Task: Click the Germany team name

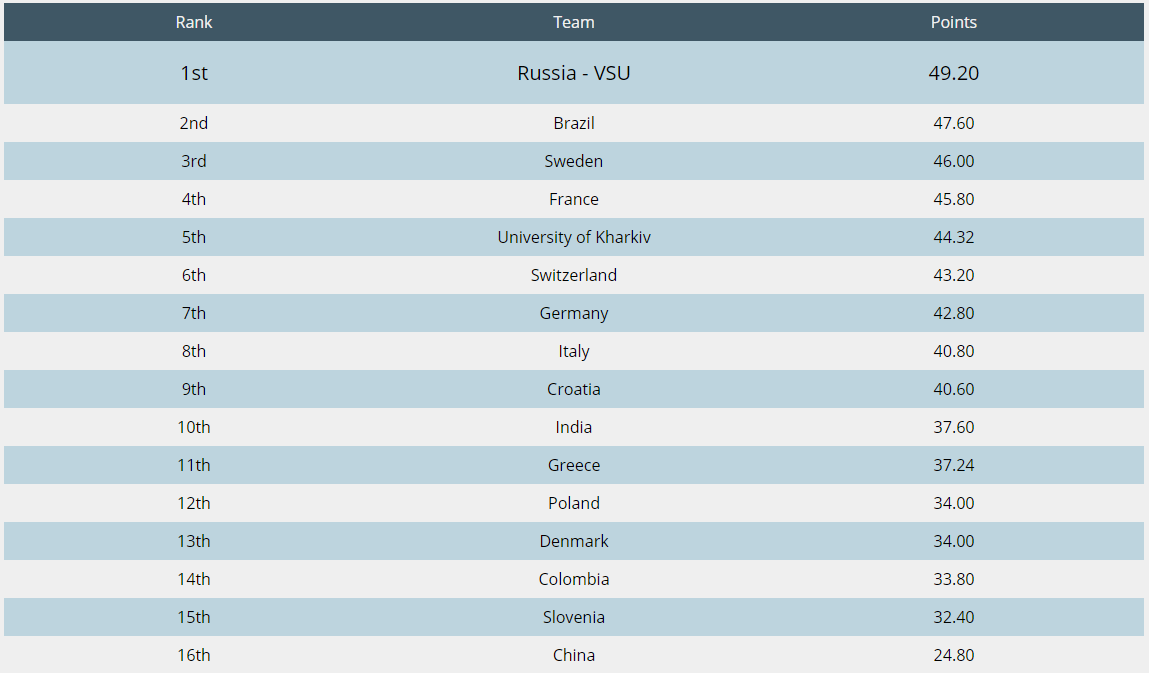Action: [574, 313]
